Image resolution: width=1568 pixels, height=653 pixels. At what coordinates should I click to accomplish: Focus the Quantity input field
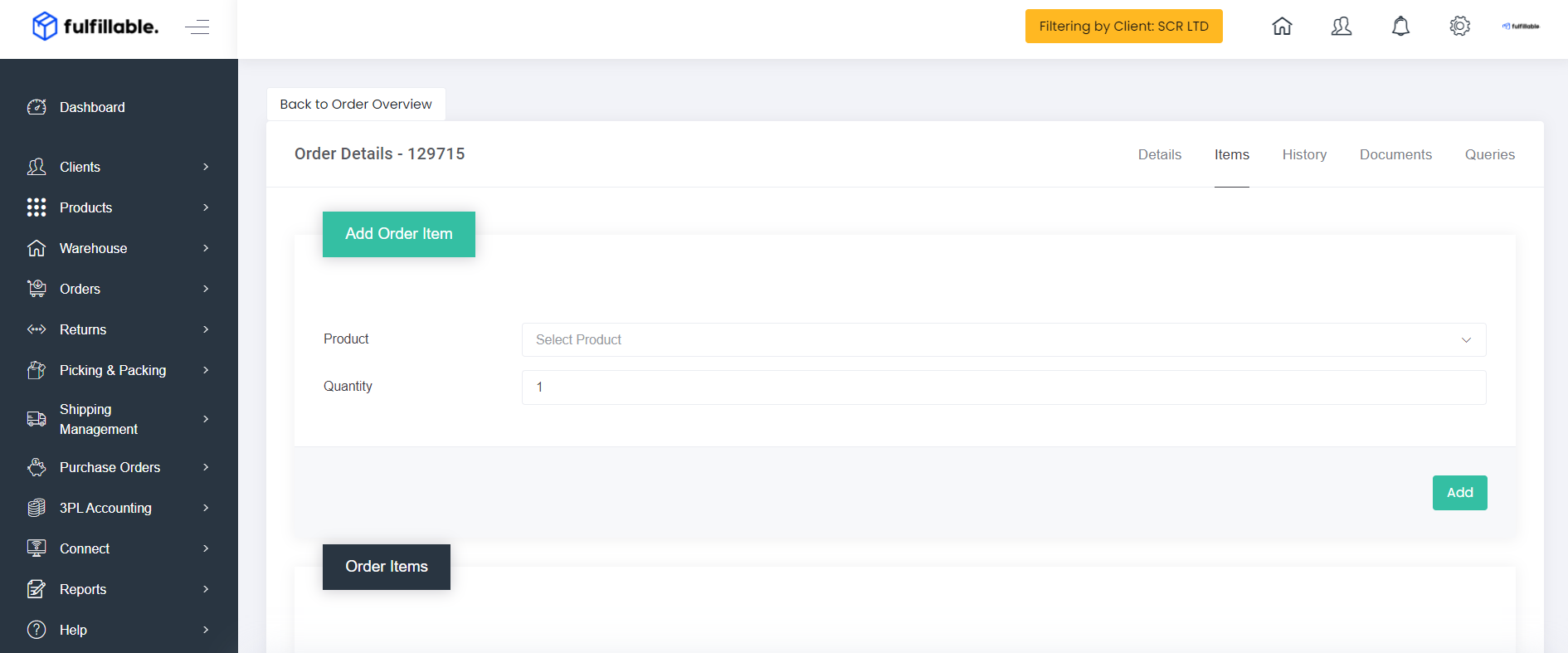coord(1004,387)
